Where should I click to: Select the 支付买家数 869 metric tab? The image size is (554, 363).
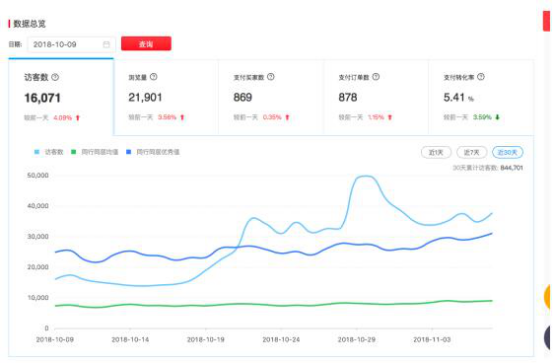point(271,97)
